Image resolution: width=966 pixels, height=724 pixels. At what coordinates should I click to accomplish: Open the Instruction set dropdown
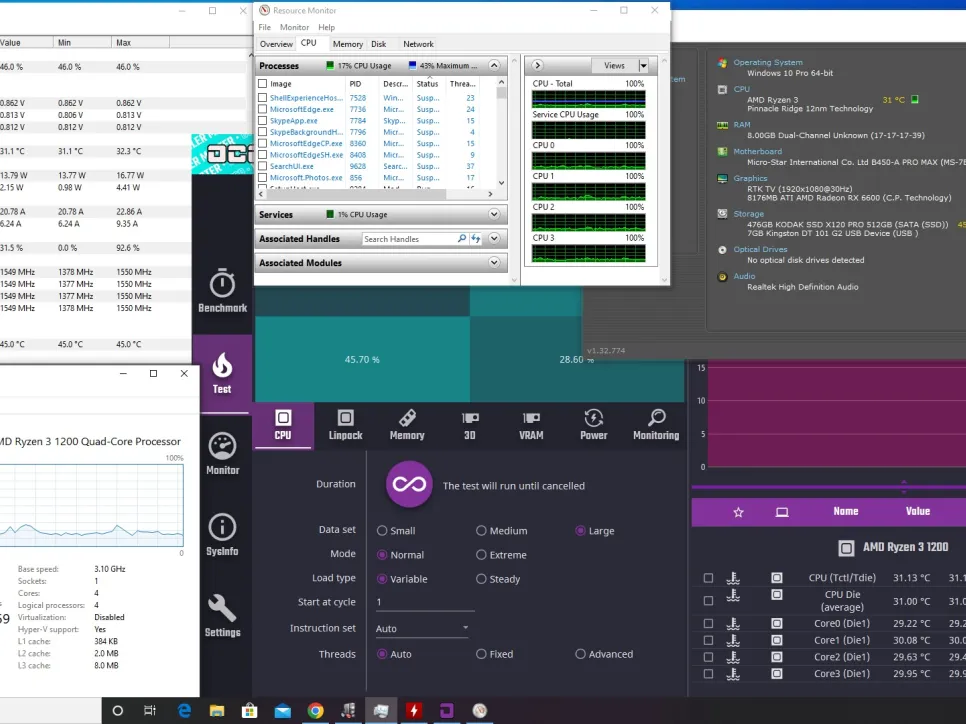(x=421, y=628)
